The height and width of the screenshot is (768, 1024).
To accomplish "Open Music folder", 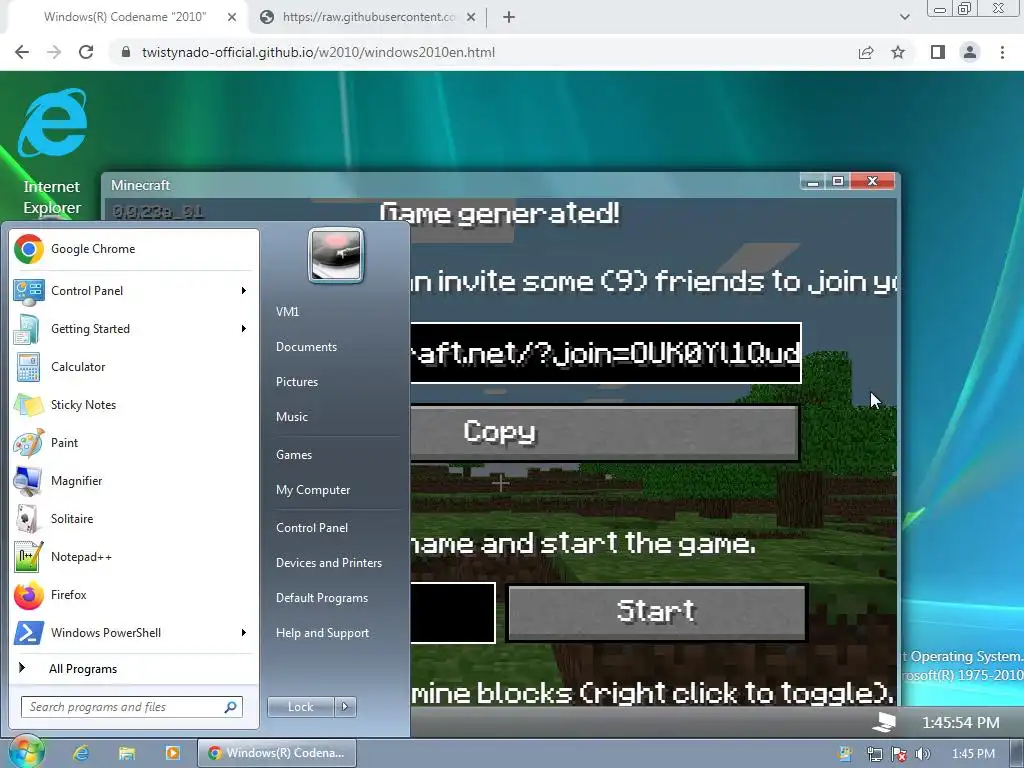I will point(291,417).
